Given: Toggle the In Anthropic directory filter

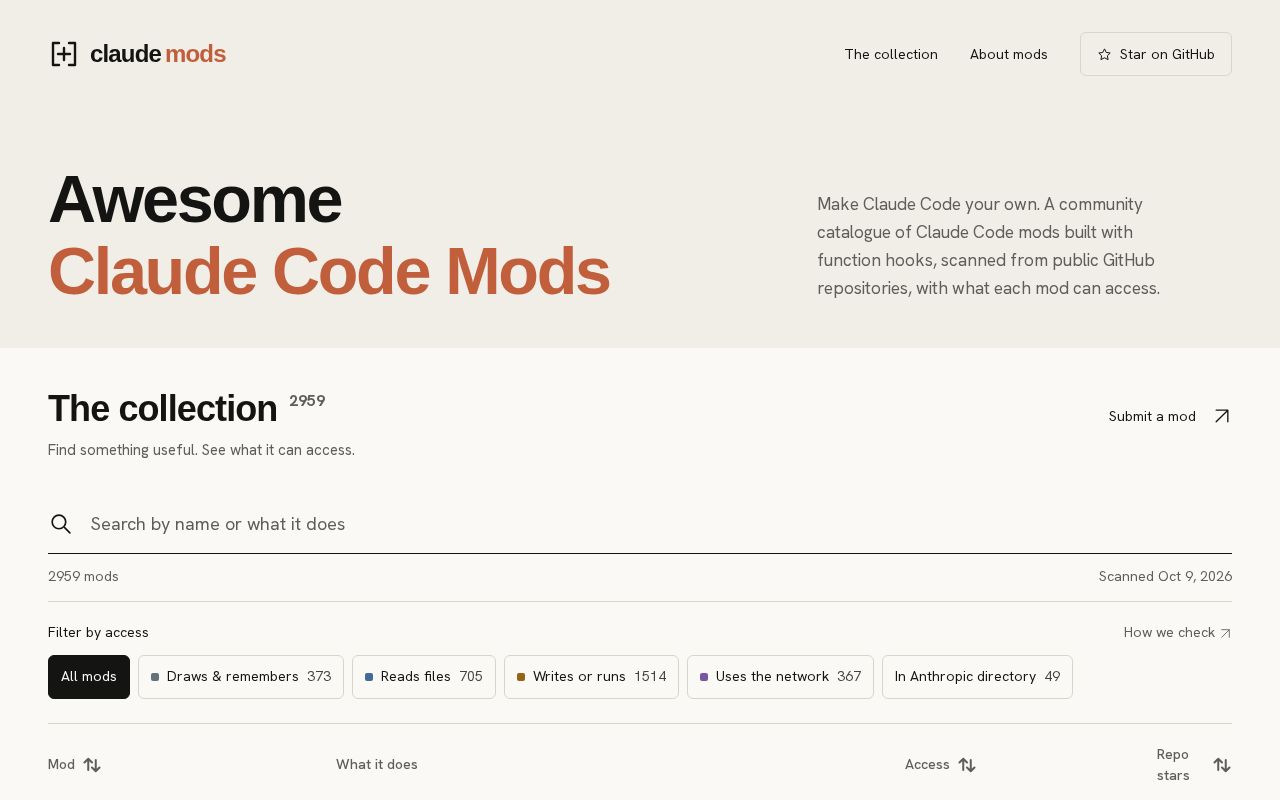Looking at the screenshot, I should point(977,677).
